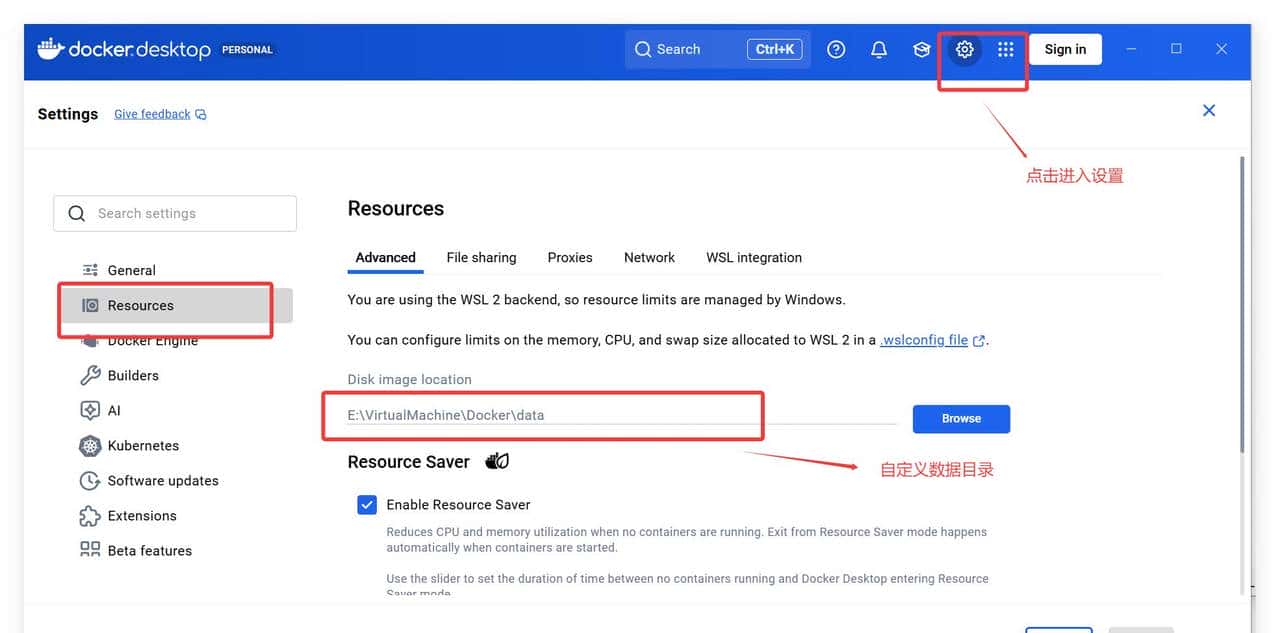This screenshot has width=1280, height=633.
Task: Open the Beta features section
Action: pos(150,550)
